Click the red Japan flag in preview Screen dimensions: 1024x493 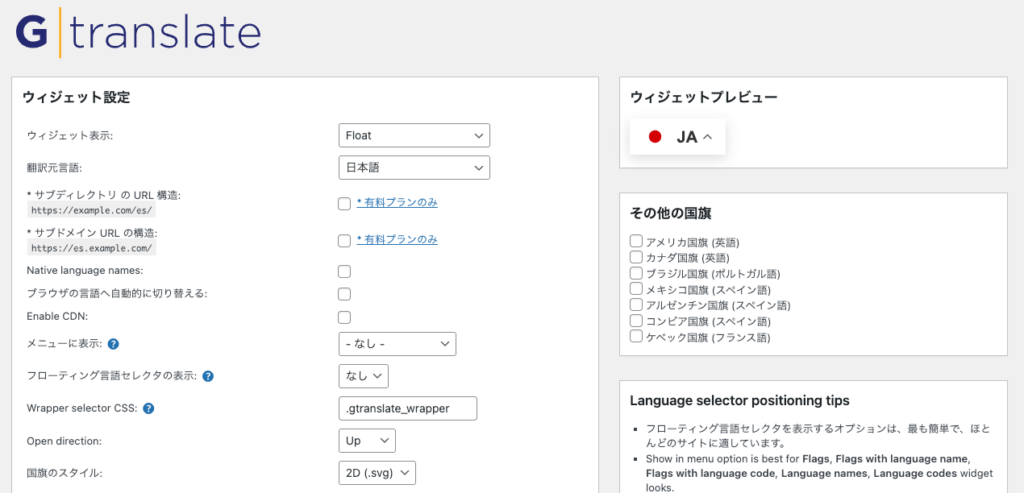pyautogui.click(x=655, y=137)
